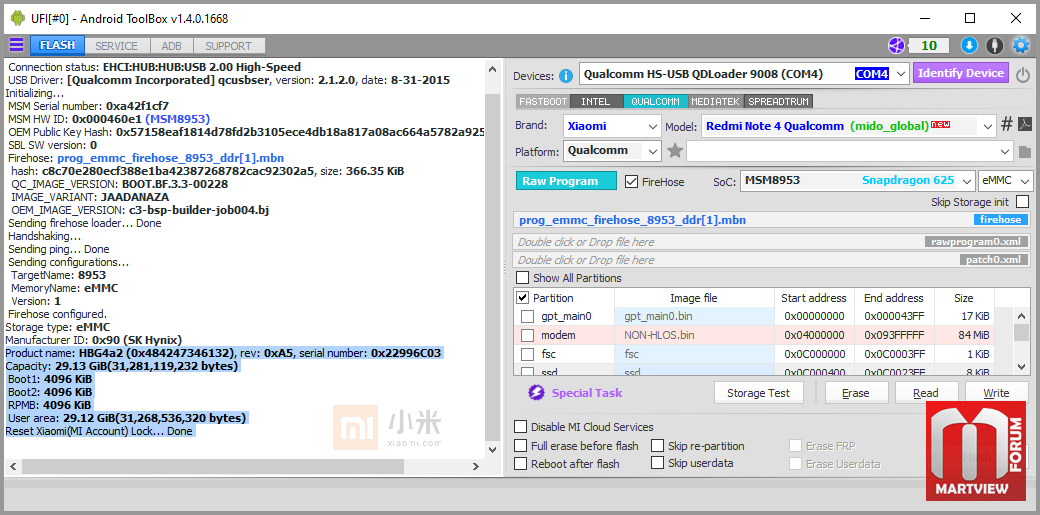The width and height of the screenshot is (1040, 515).
Task: Click the purple Special Task lightning icon
Action: [x=536, y=393]
